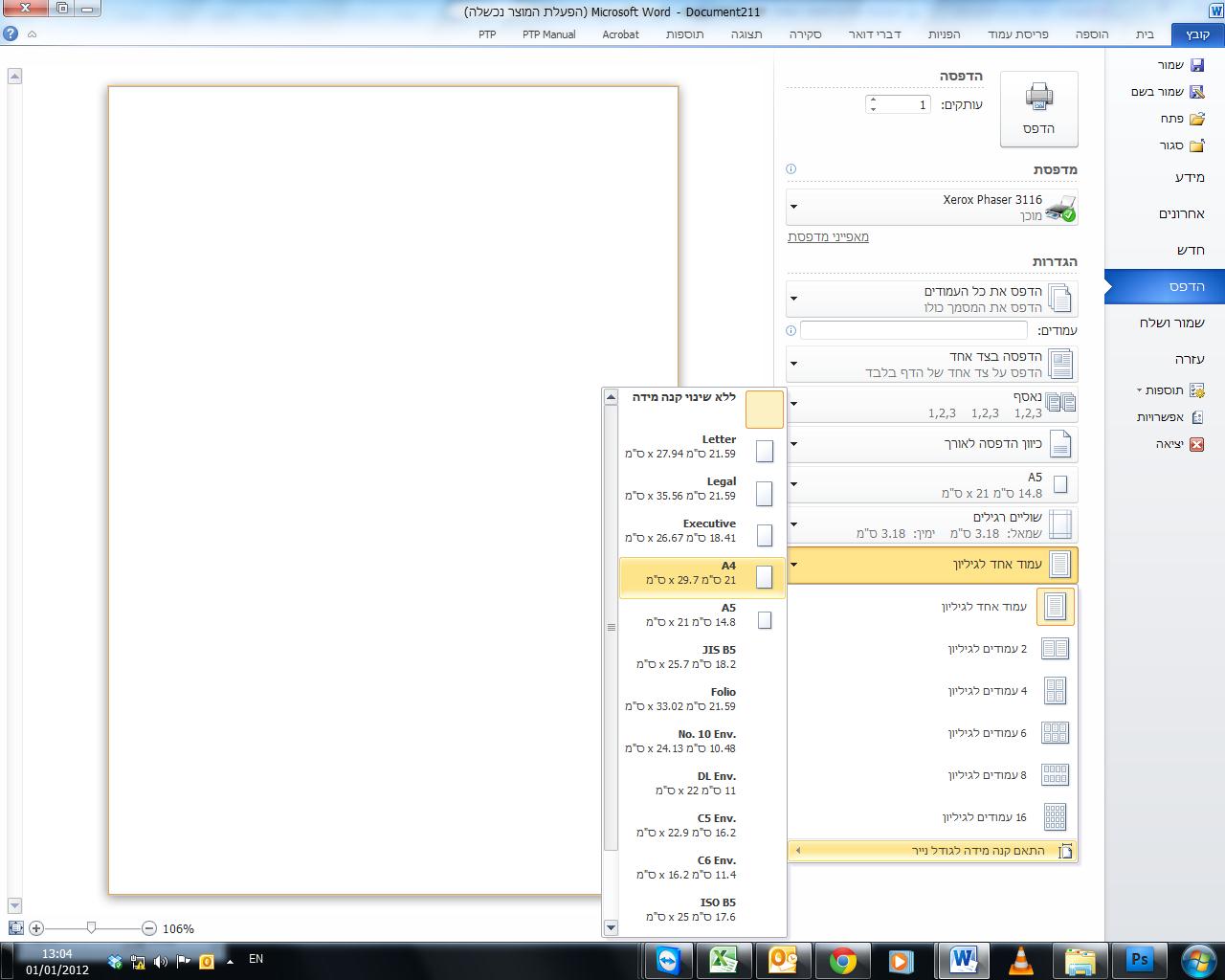Open הדפסה בצד אחד dropdown
The image size is (1225, 980).
tap(932, 364)
